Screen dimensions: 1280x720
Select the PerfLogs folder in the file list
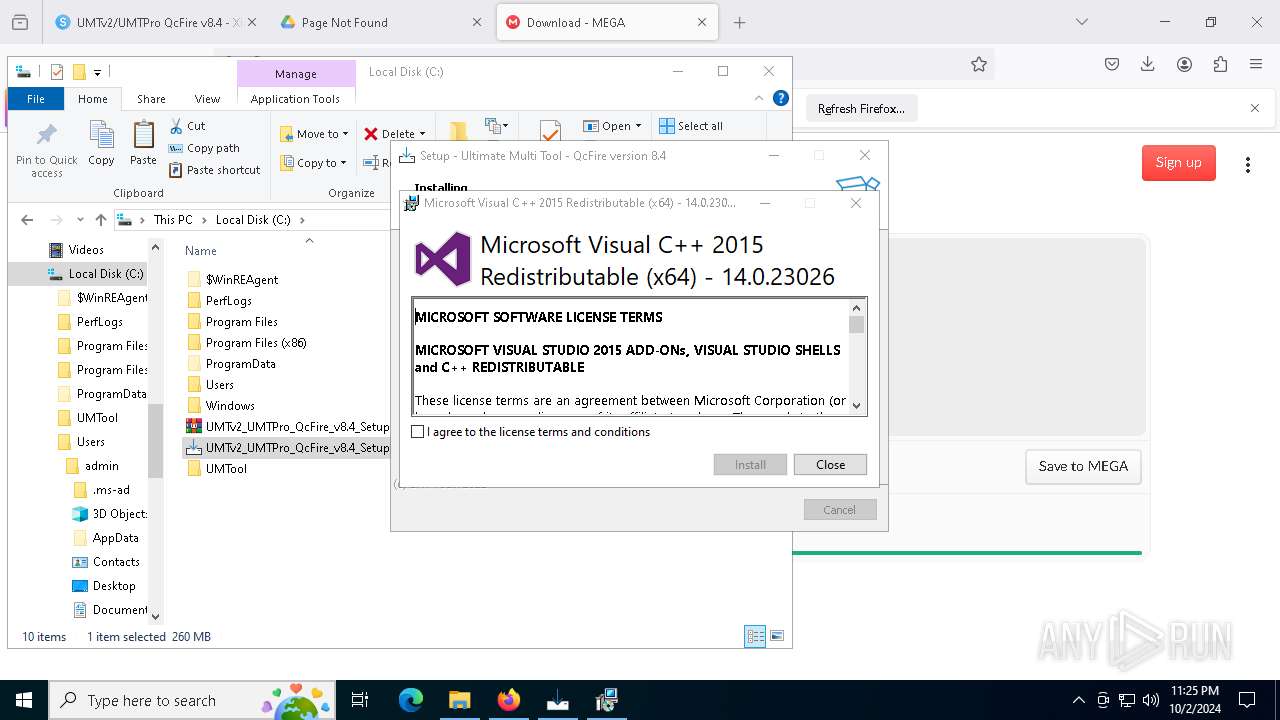229,301
